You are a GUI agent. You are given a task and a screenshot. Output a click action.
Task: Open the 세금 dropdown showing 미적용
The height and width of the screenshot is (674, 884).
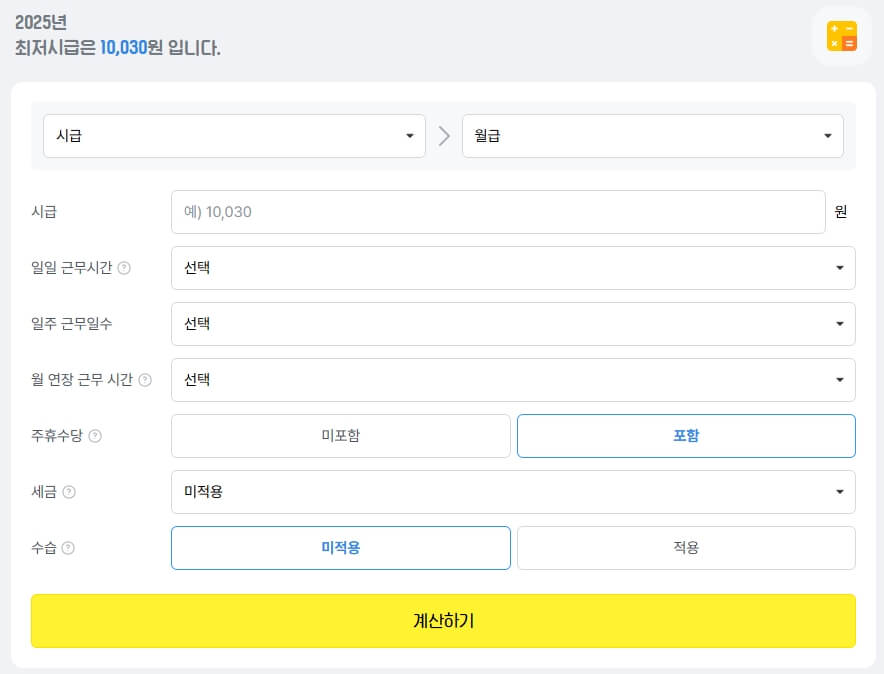click(x=513, y=492)
